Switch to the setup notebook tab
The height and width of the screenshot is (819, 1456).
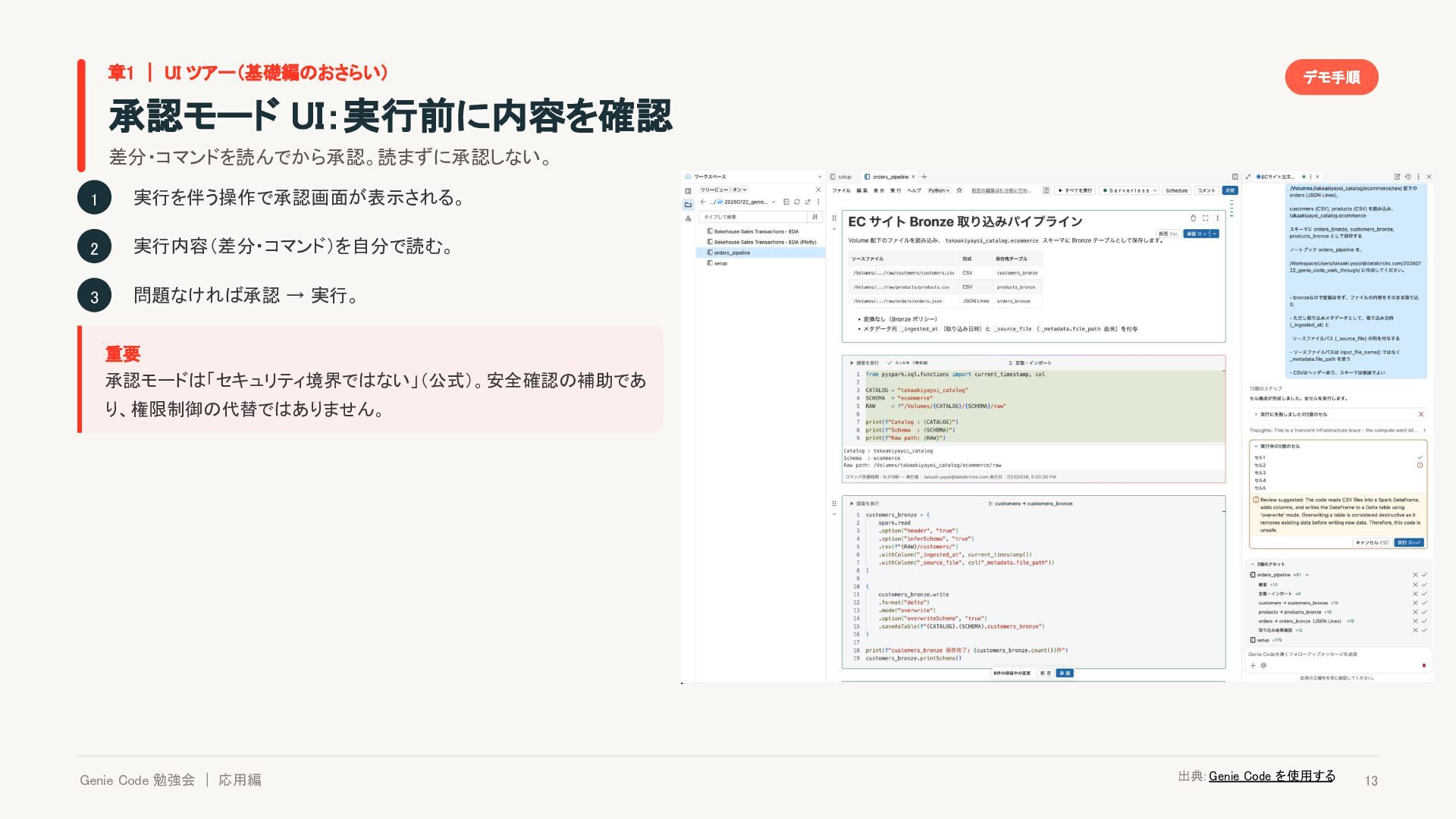click(x=841, y=177)
